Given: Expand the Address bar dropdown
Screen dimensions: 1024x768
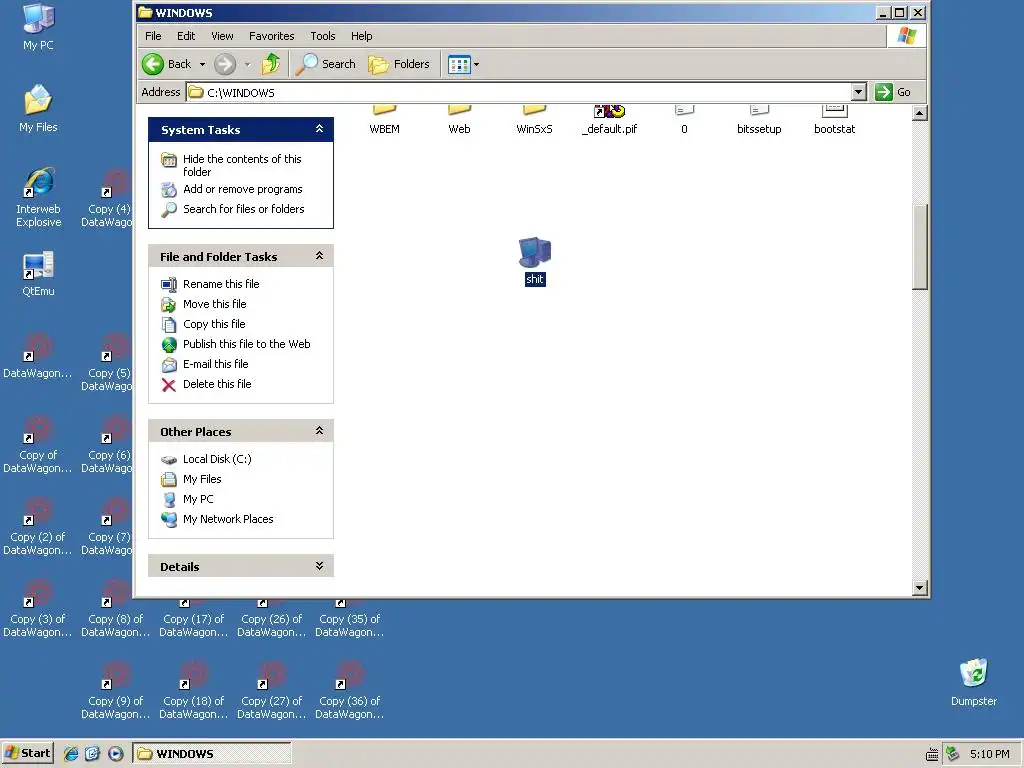Looking at the screenshot, I should [859, 92].
